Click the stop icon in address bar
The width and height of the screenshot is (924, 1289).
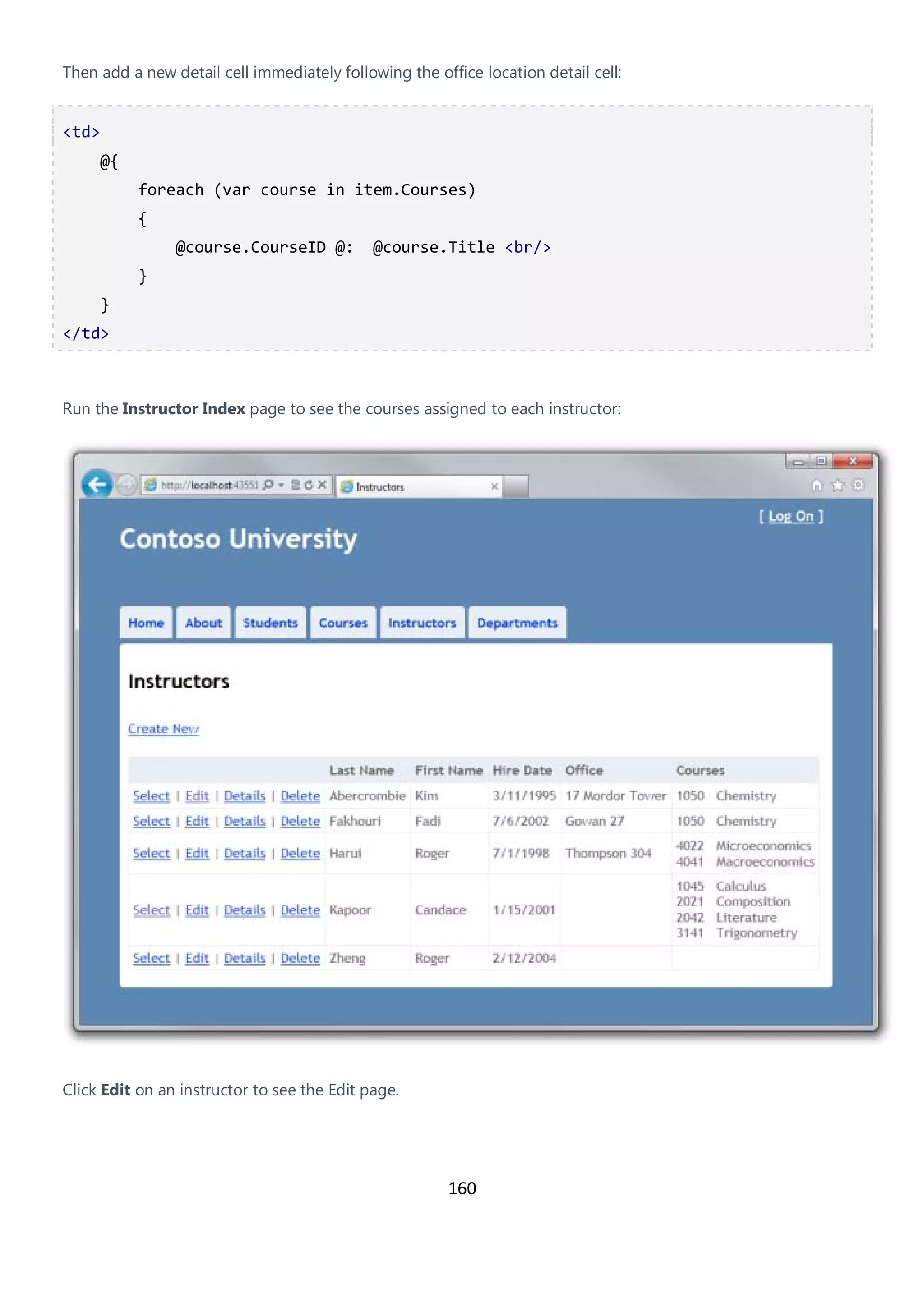click(x=322, y=484)
